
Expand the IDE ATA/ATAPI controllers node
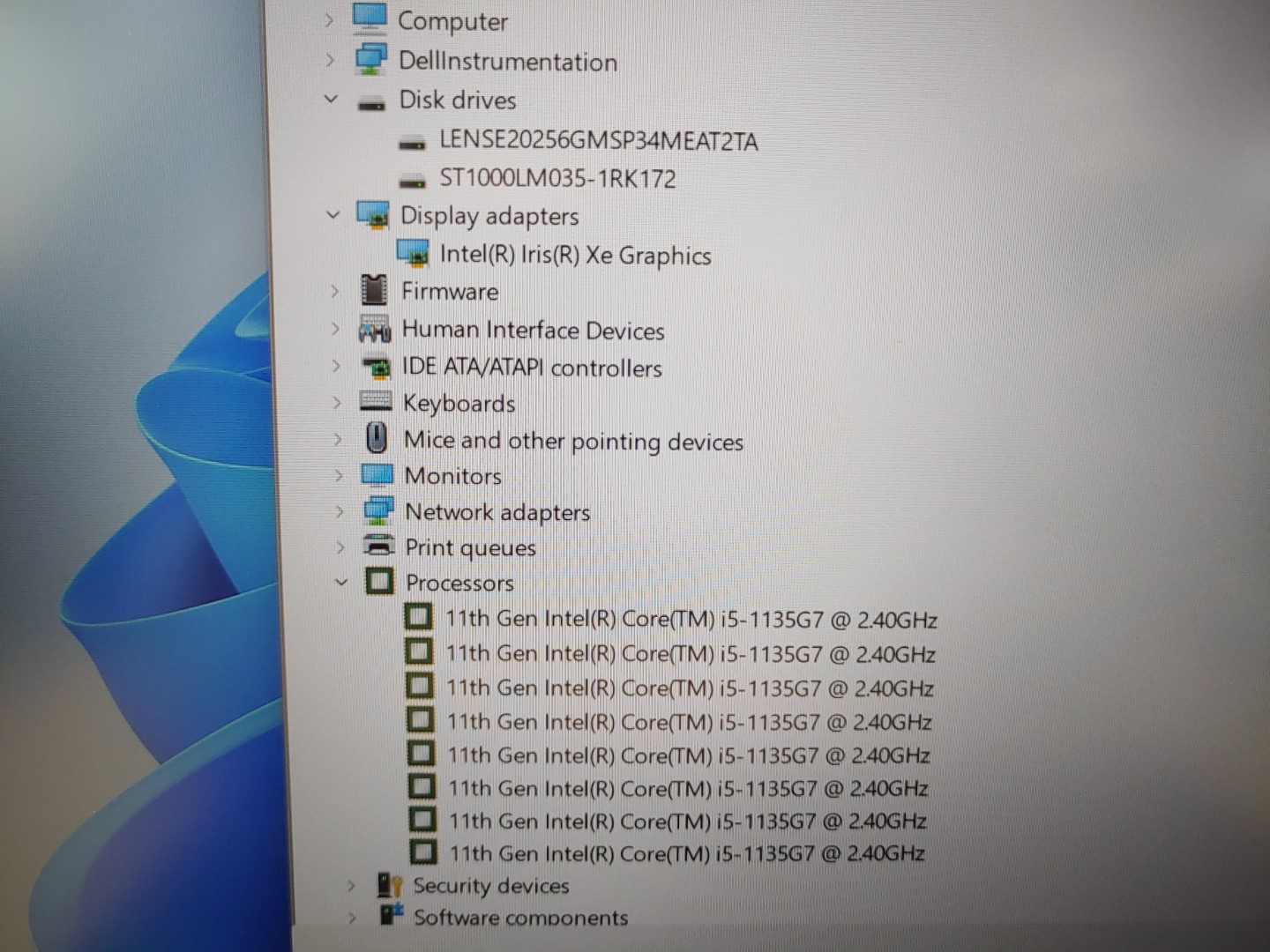click(336, 365)
